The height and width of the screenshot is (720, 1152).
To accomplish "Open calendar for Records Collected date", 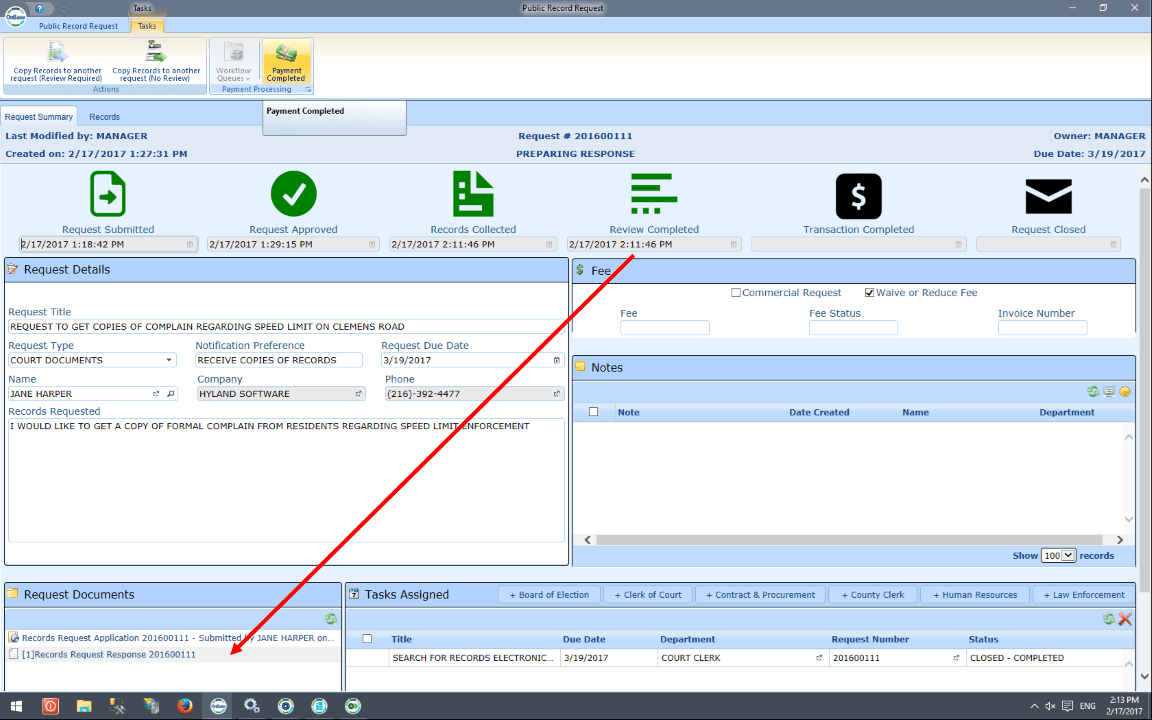I will [549, 245].
